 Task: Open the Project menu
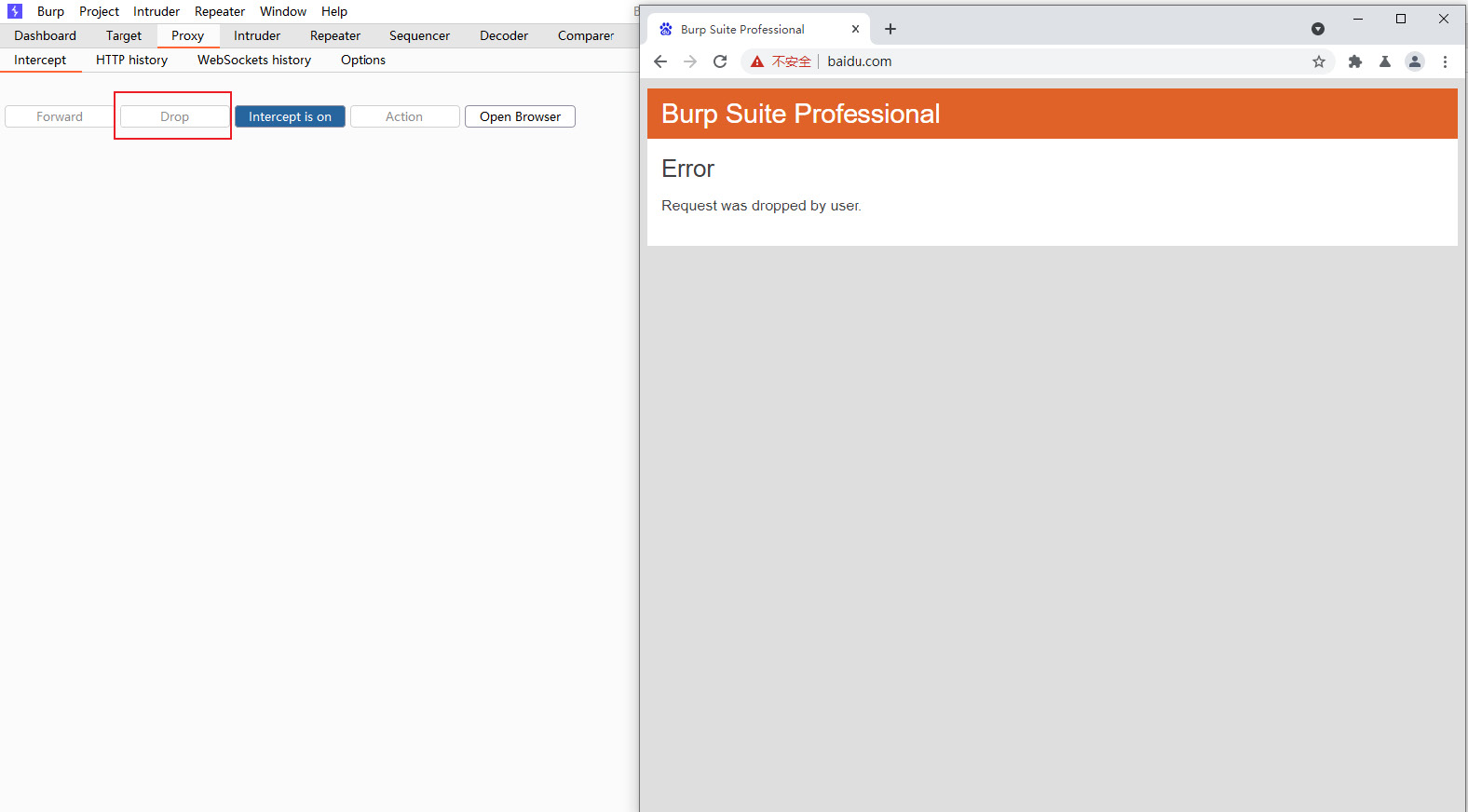tap(99, 11)
